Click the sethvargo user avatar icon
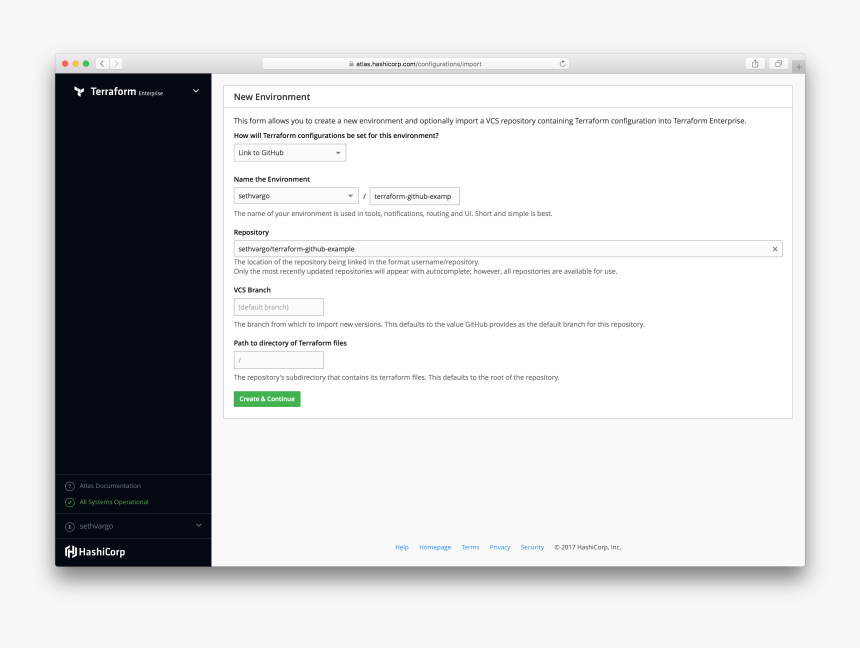Screen dimensions: 860x648 click(x=68, y=525)
